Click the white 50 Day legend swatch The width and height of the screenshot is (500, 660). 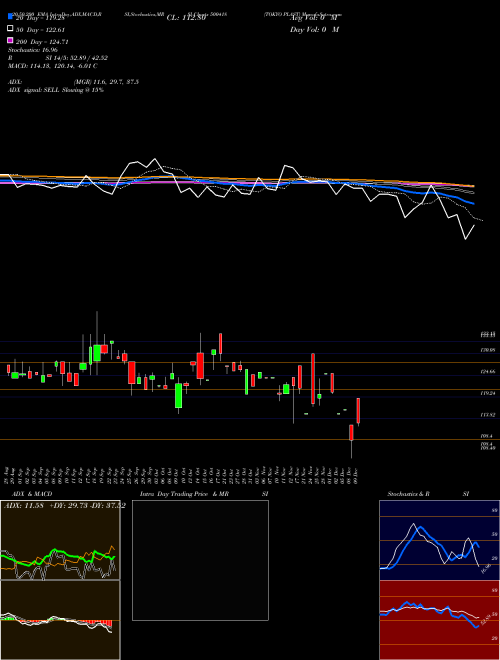(11, 29)
